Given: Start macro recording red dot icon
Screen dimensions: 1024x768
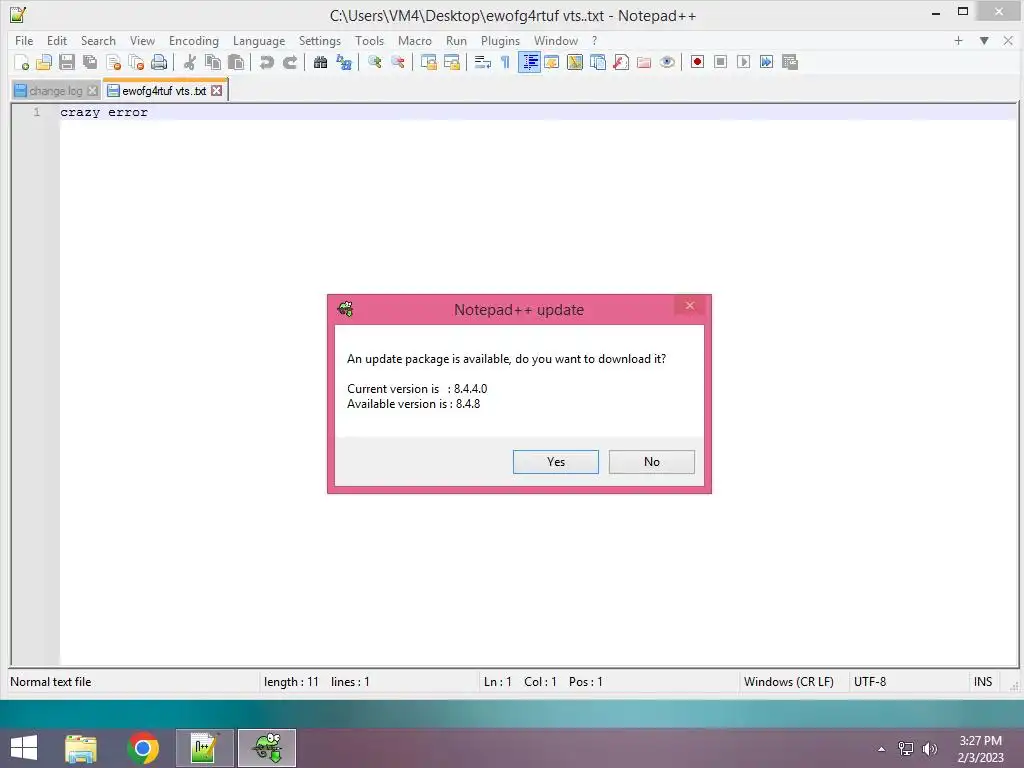Looking at the screenshot, I should click(x=697, y=62).
